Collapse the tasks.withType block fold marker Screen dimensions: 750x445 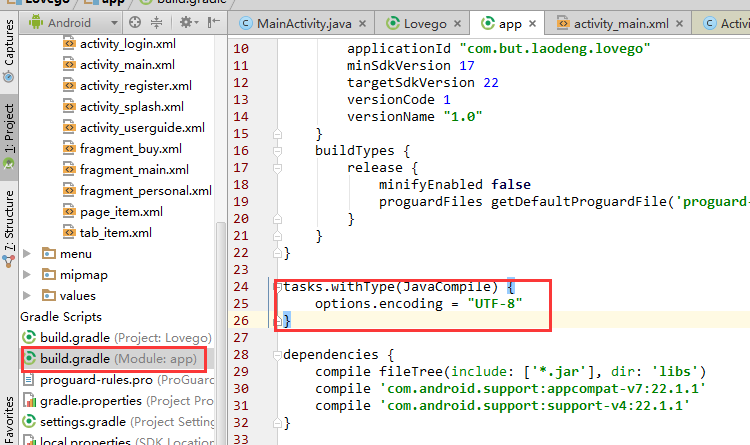277,287
